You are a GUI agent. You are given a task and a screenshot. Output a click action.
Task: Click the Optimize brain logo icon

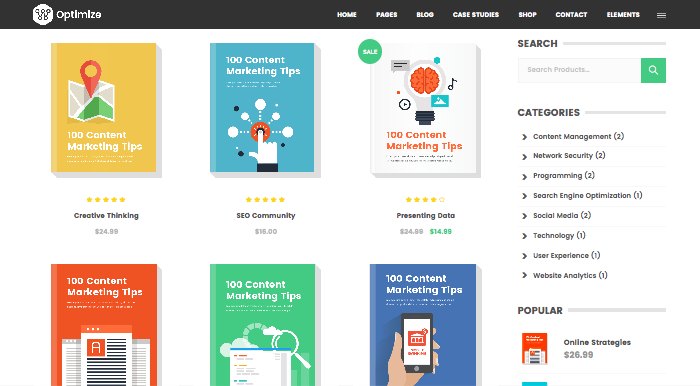coord(43,14)
